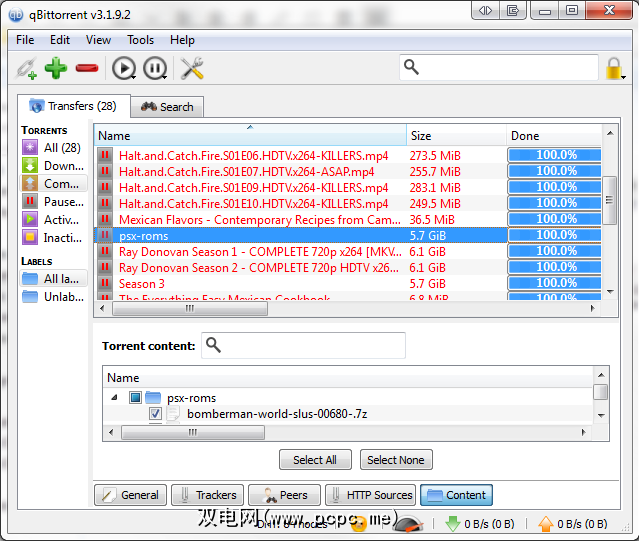Click the red minus delete torrent icon

pos(87,68)
